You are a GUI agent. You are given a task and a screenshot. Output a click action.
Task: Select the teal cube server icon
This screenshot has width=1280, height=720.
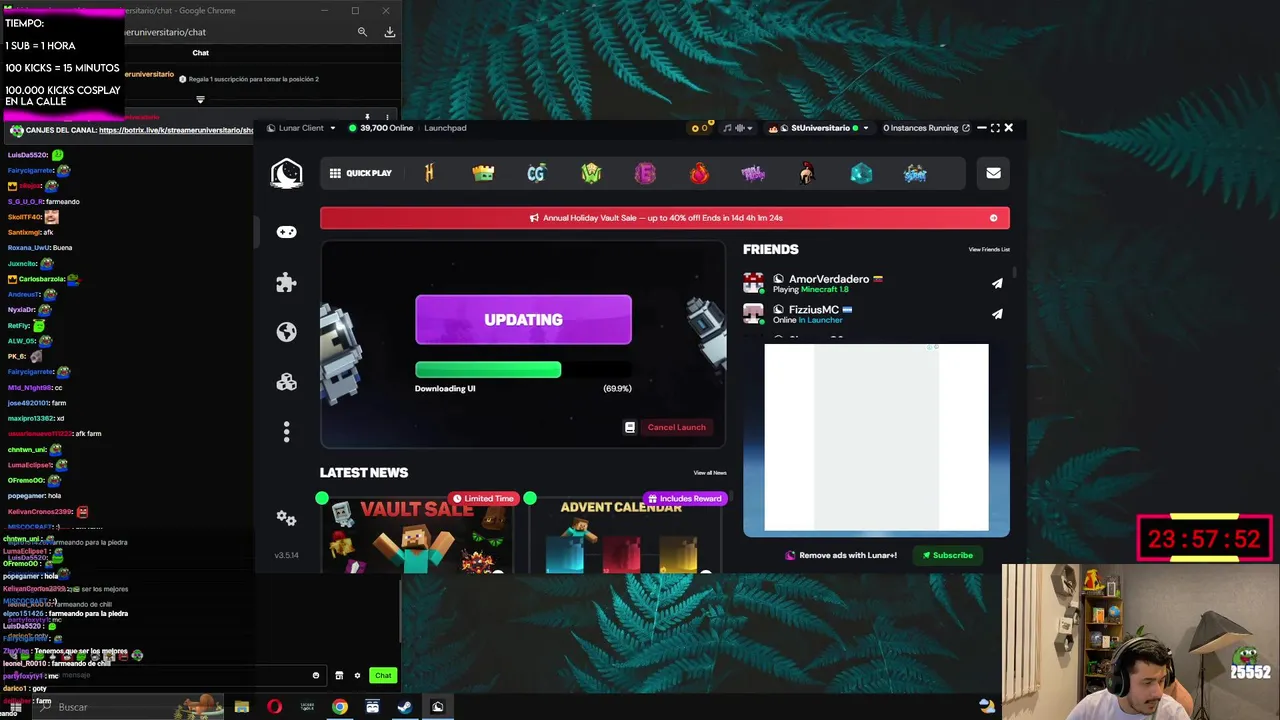point(861,173)
